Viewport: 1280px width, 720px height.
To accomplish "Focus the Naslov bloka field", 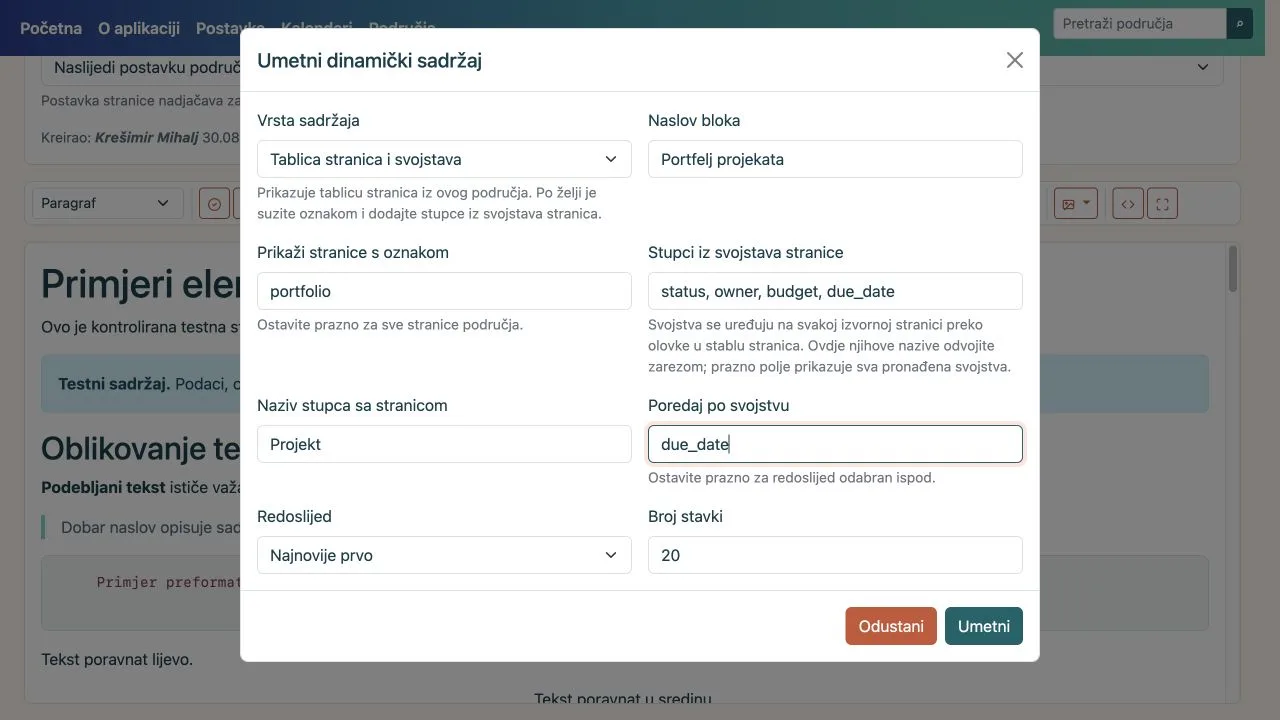I will [835, 159].
